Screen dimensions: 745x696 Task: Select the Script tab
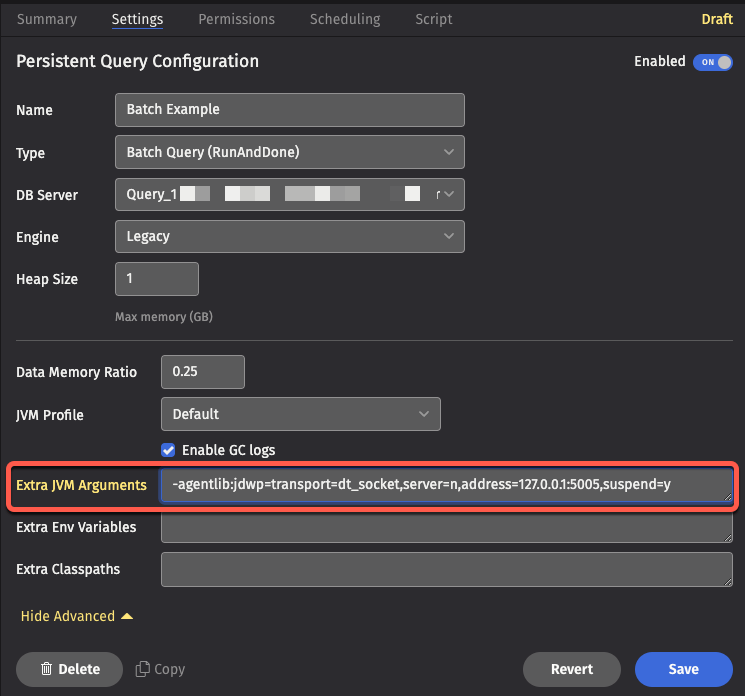(x=433, y=19)
